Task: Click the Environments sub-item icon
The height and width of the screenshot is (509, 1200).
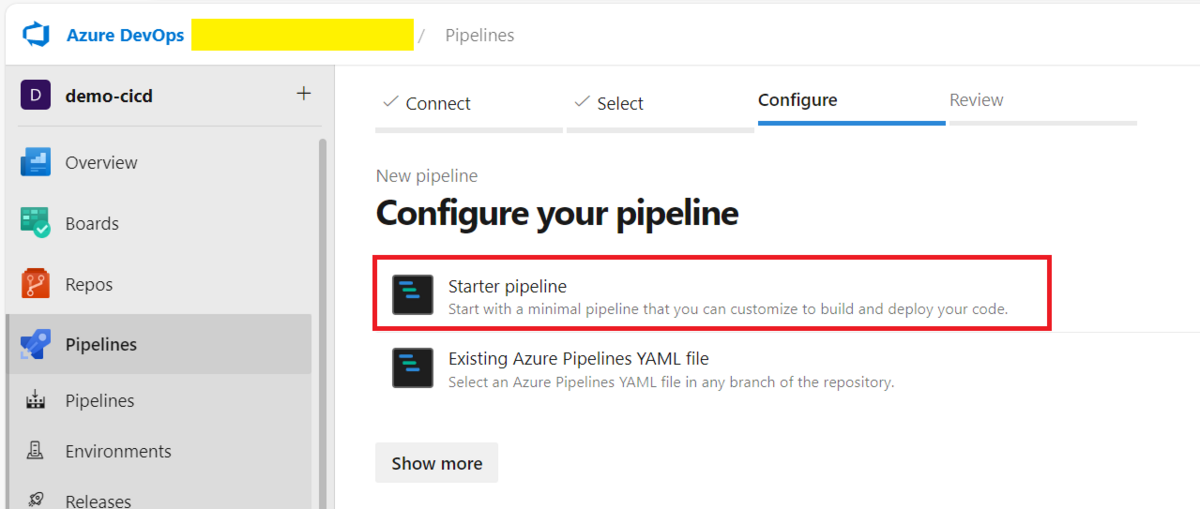Action: (36, 451)
